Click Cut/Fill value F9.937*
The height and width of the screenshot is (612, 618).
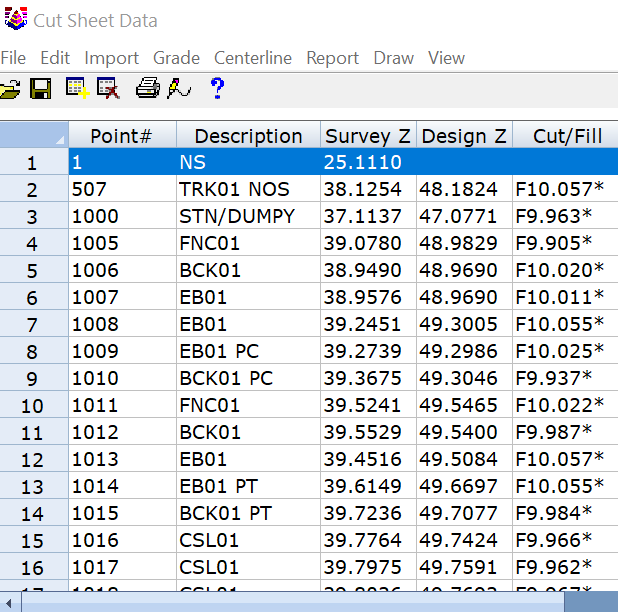(565, 378)
